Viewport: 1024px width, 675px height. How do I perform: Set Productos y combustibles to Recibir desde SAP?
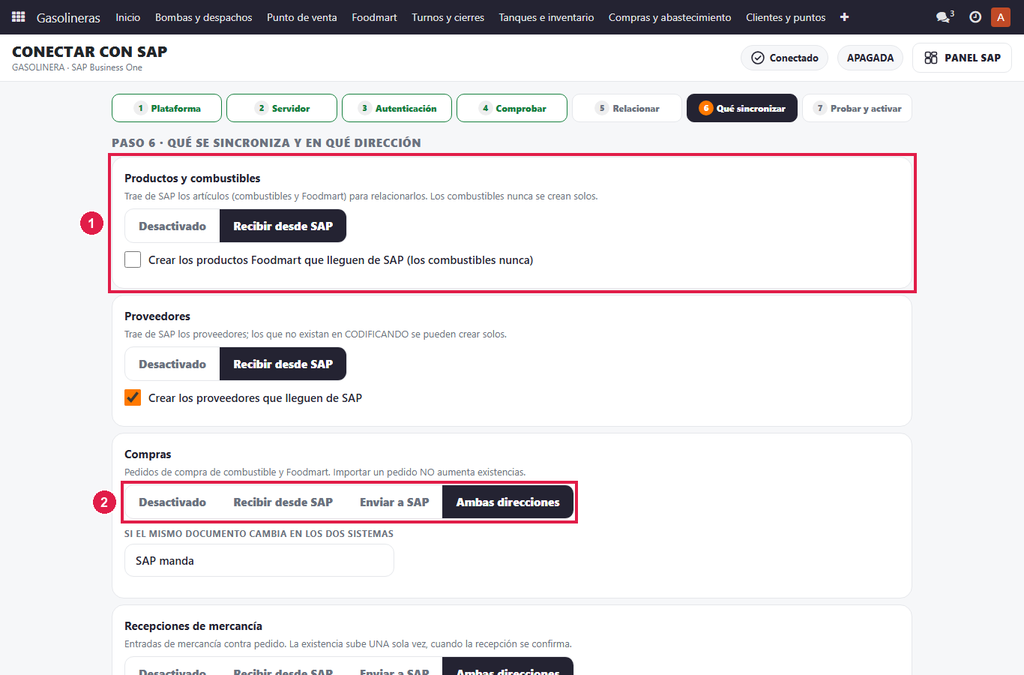point(283,226)
